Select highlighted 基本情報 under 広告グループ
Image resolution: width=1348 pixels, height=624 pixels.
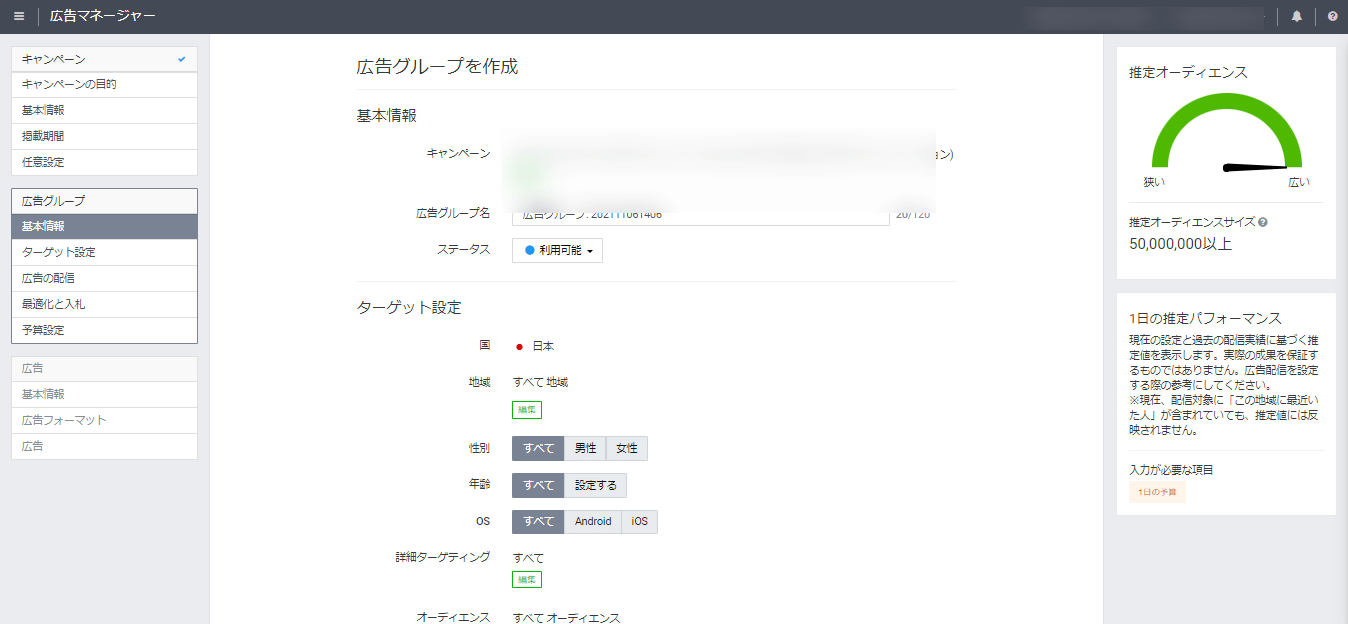click(x=104, y=227)
